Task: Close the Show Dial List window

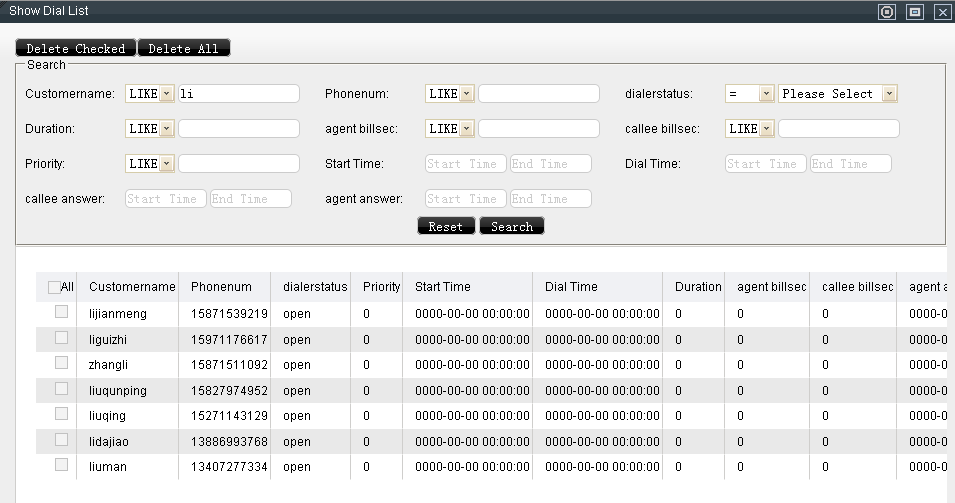Action: pyautogui.click(x=942, y=12)
